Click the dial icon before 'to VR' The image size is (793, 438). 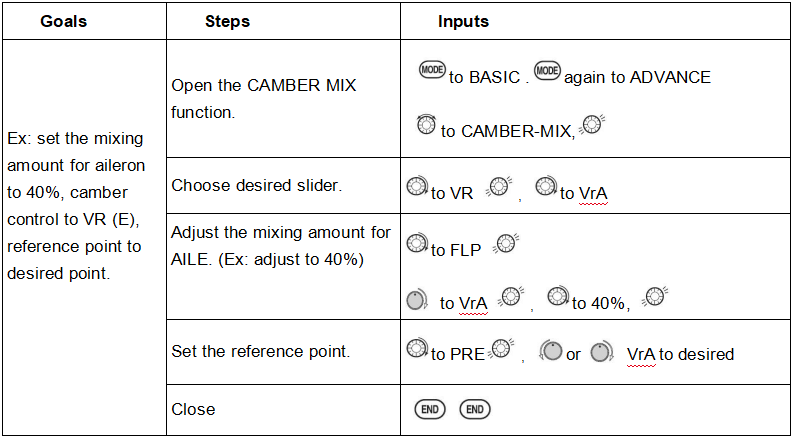coord(417,187)
